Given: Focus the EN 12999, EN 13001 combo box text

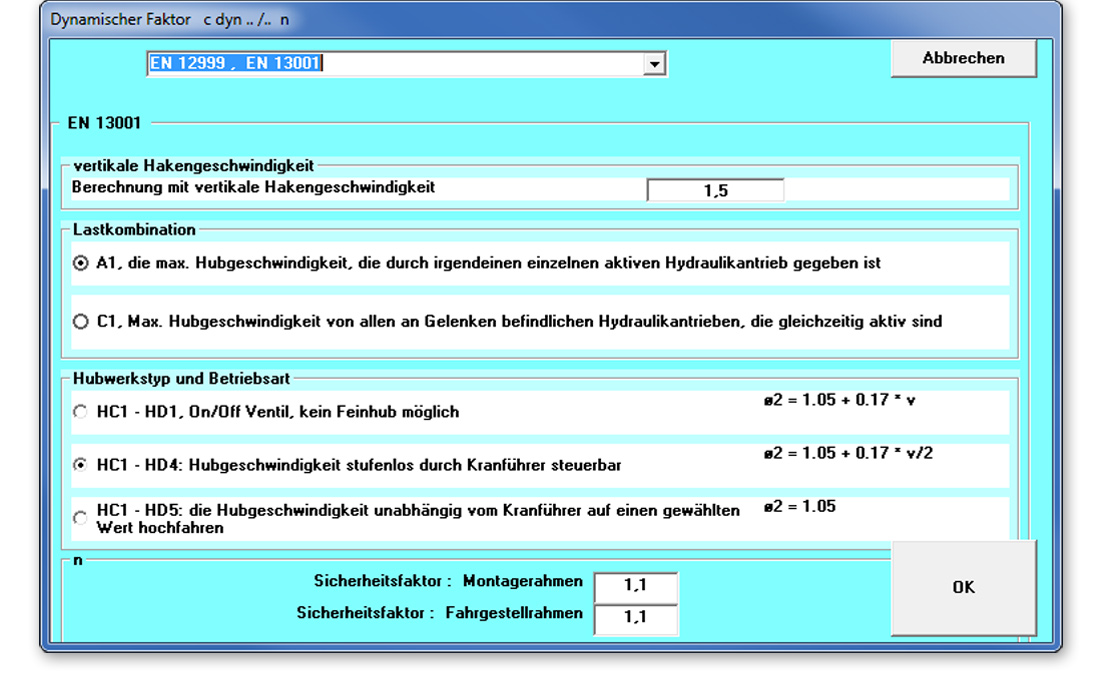Looking at the screenshot, I should [395, 64].
